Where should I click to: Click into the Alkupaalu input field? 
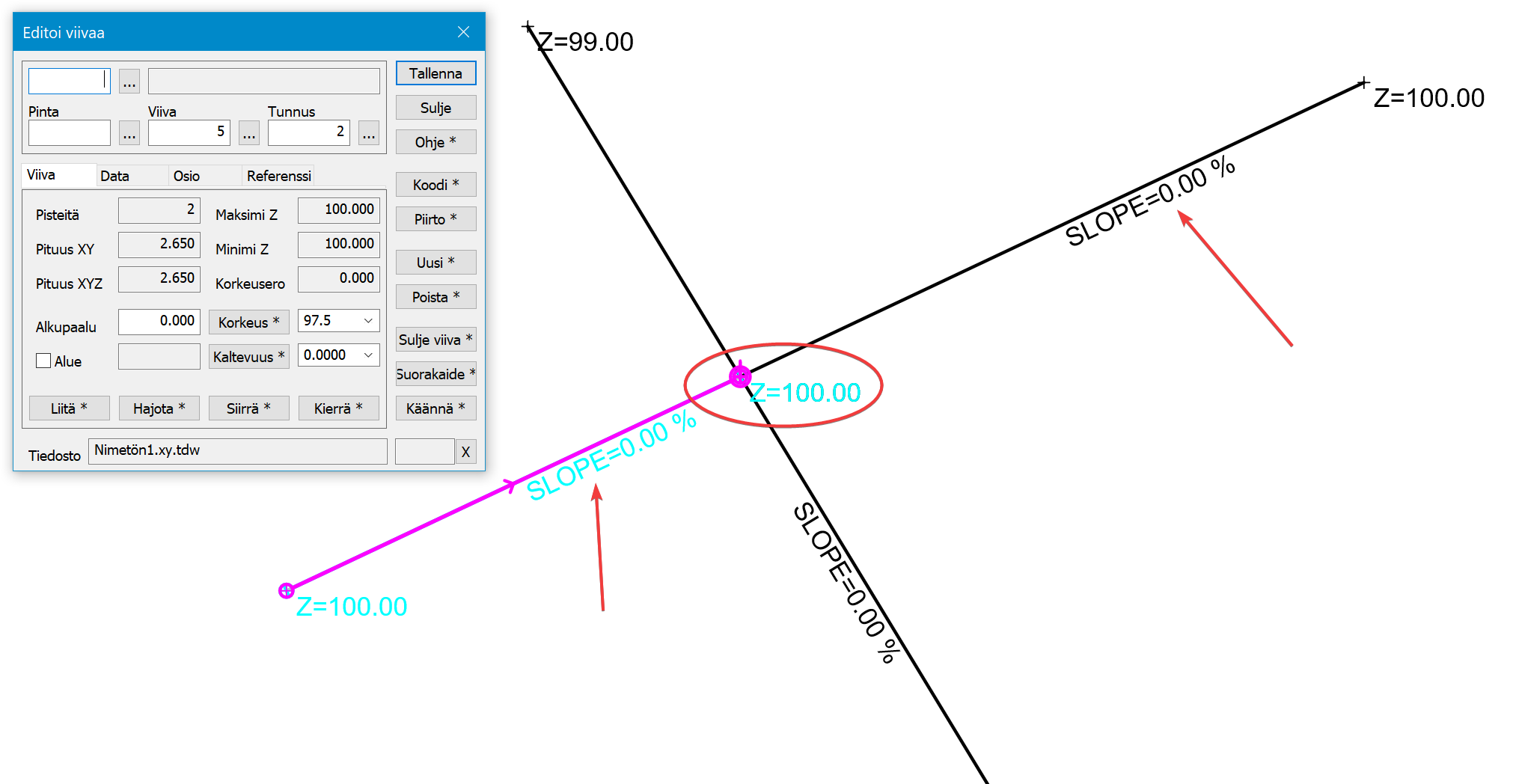coord(159,322)
